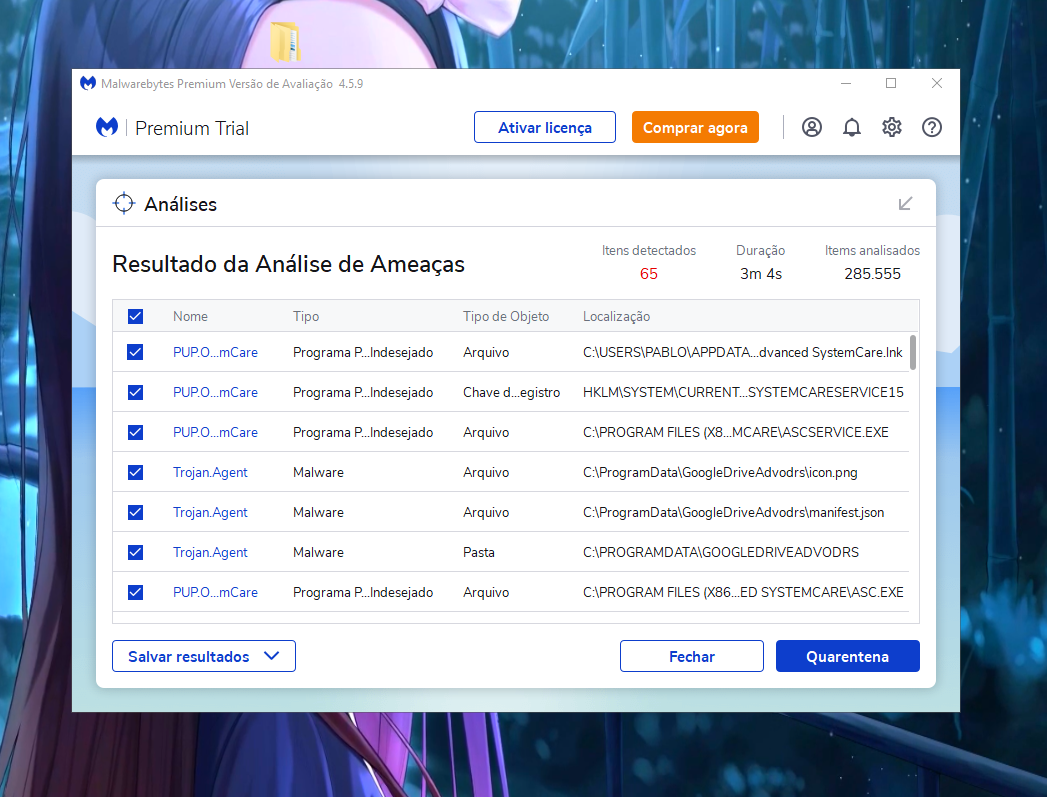This screenshot has height=797, width=1047.
Task: Maximize the Malwarebytes window
Action: (891, 83)
